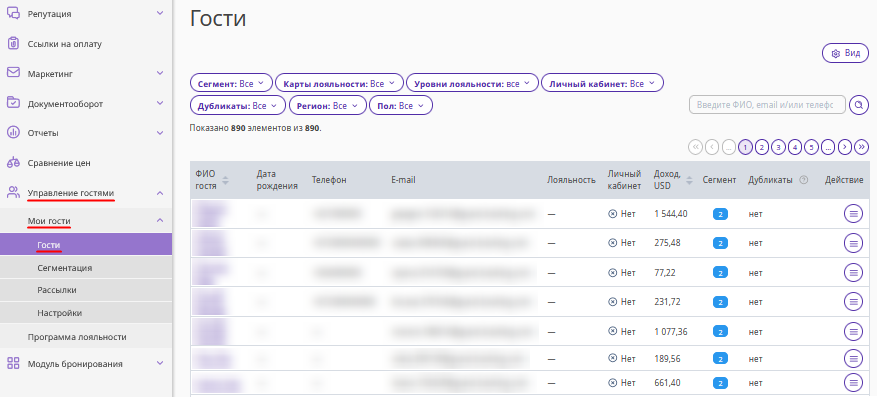Expand the Модуль бронирования chevron
Screen dimensions: 877x397
click(160, 363)
